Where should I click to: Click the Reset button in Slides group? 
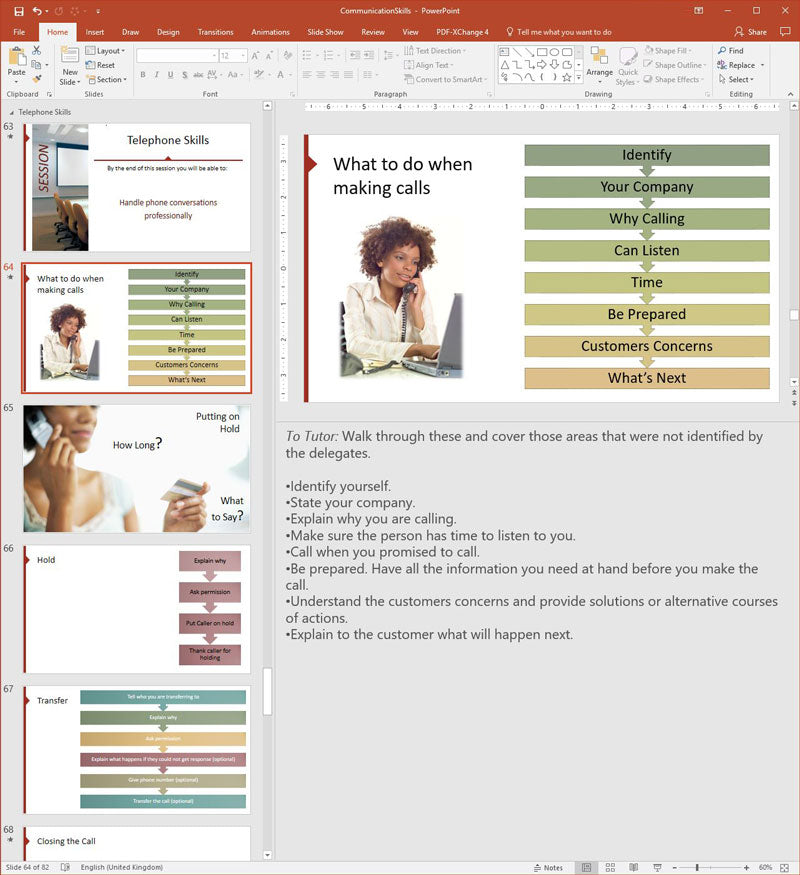(100, 65)
